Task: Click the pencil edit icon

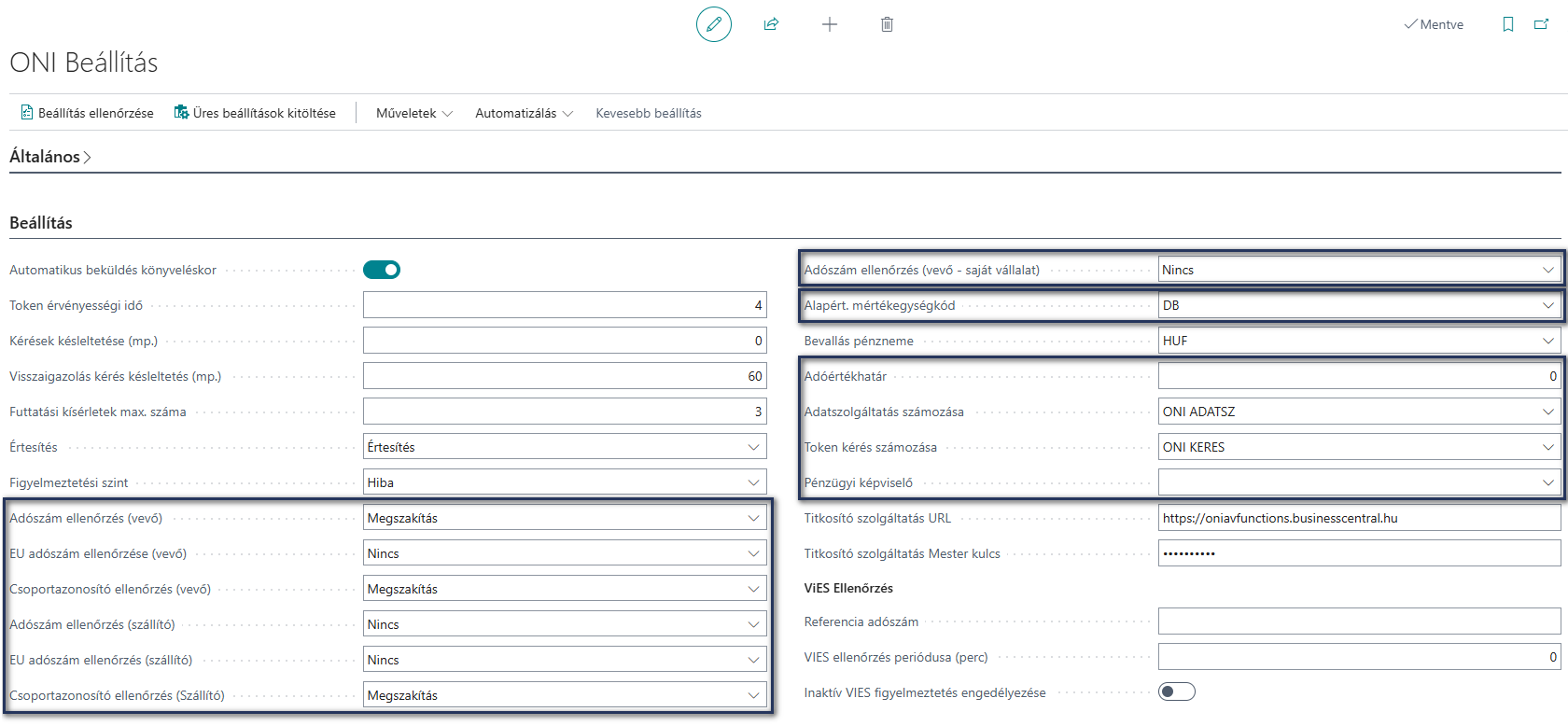Action: 714,24
